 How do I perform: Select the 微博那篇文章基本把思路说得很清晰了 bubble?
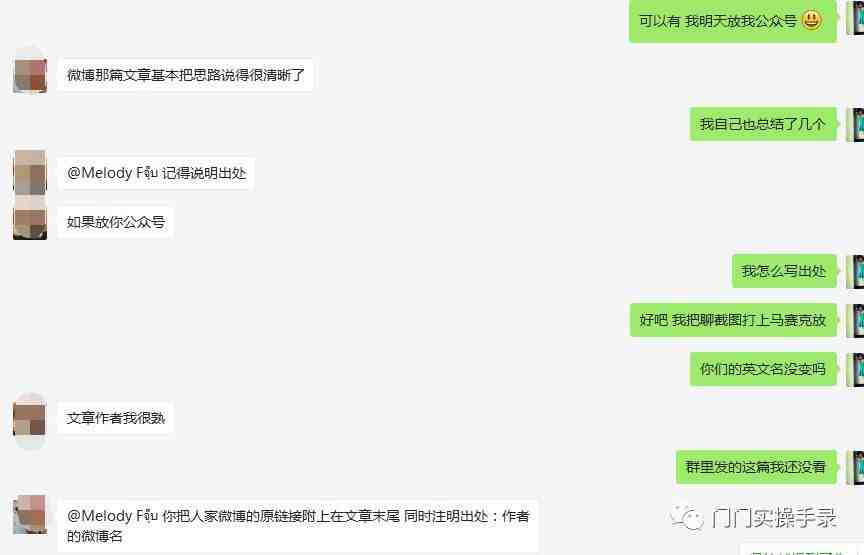[x=186, y=75]
